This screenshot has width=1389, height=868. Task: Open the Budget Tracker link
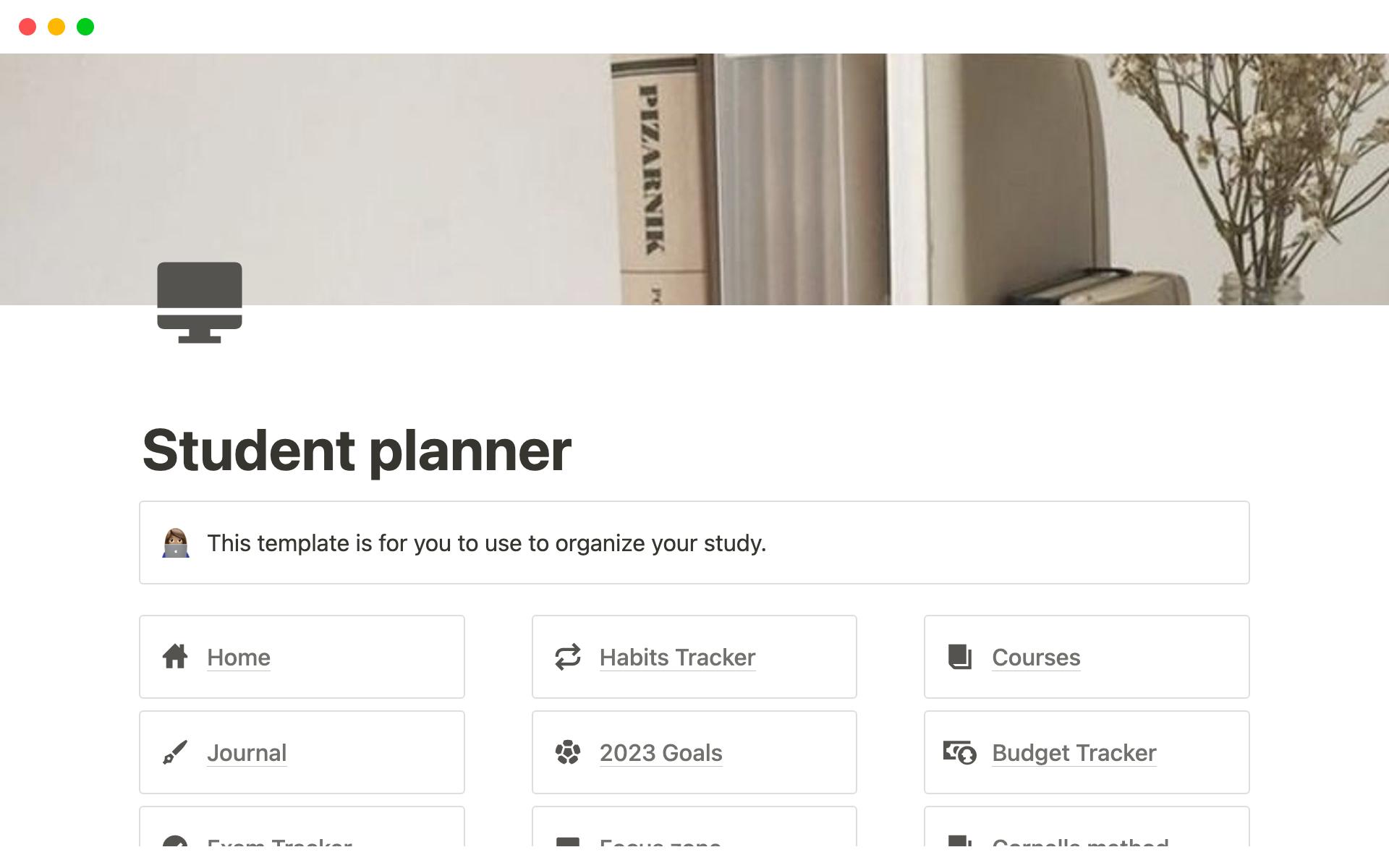click(1074, 753)
